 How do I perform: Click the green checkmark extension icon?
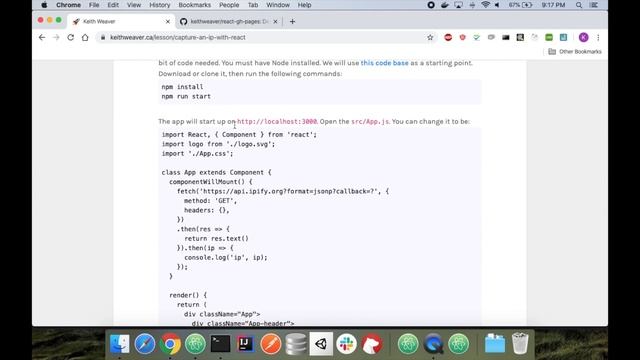(x=477, y=37)
